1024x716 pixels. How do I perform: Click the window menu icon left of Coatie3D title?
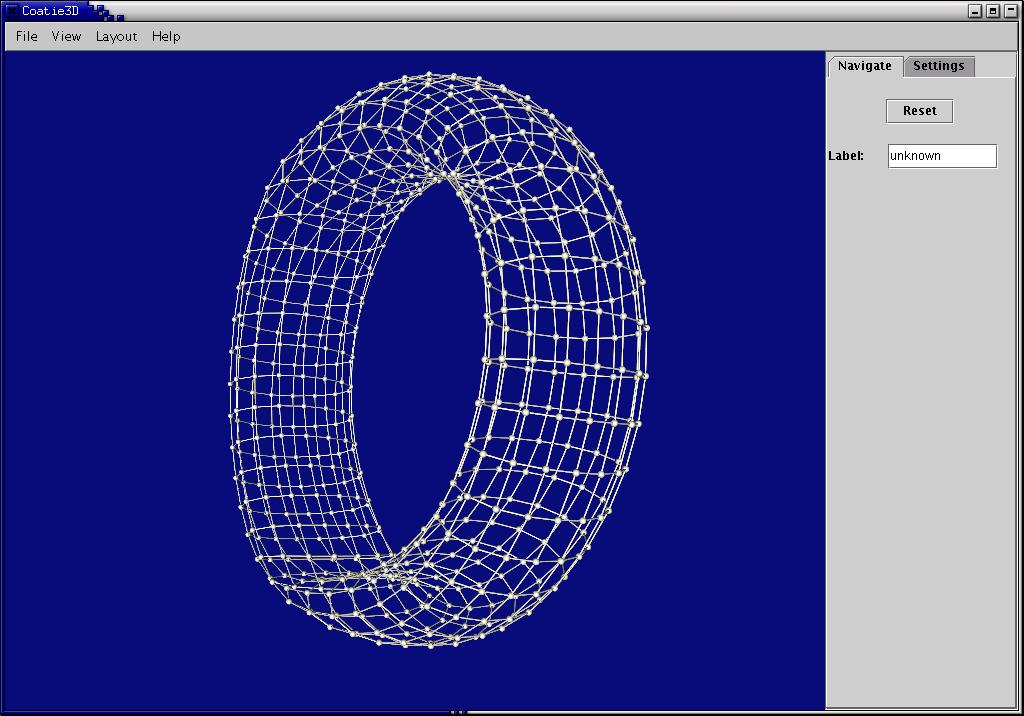click(11, 11)
